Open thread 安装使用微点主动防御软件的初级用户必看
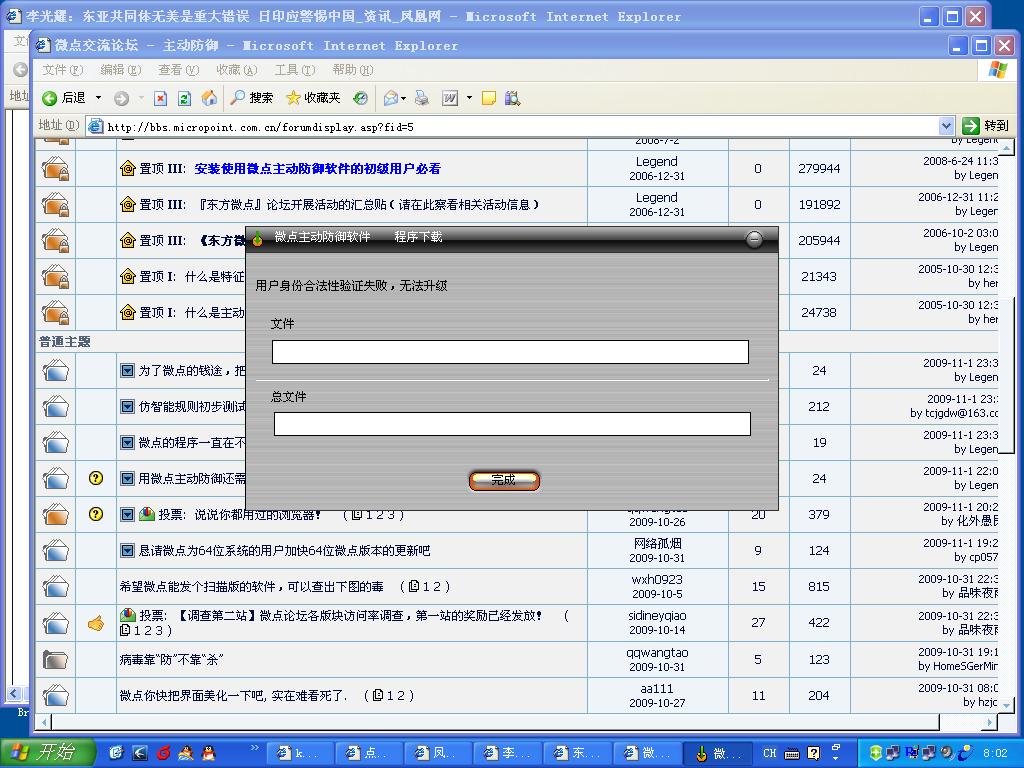The image size is (1024, 768). click(317, 168)
